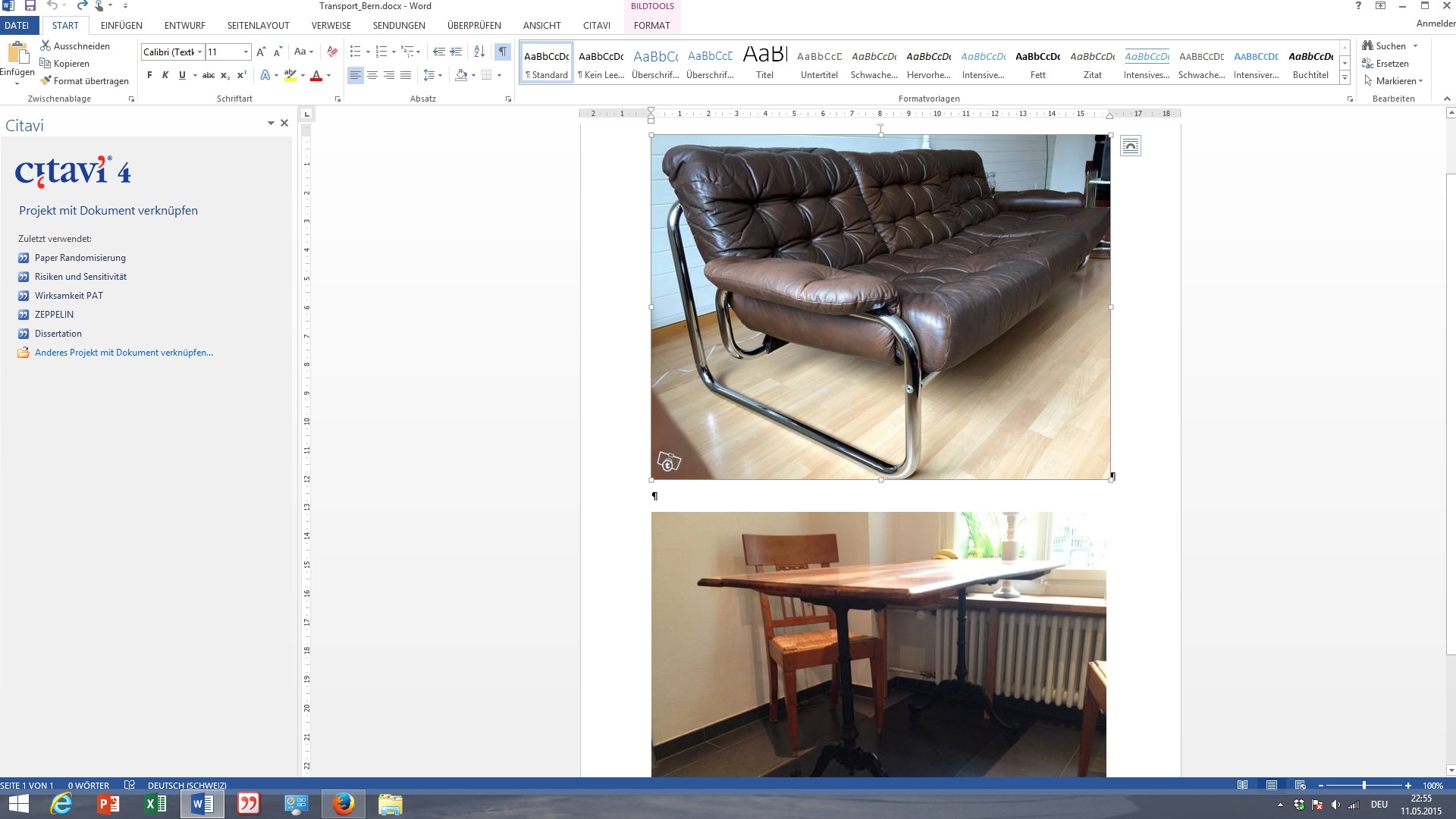Open Firefox from the taskbar

[343, 804]
